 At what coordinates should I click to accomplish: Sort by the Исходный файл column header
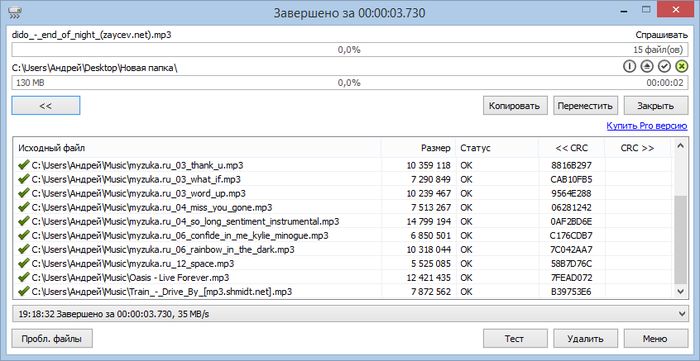tap(197, 148)
